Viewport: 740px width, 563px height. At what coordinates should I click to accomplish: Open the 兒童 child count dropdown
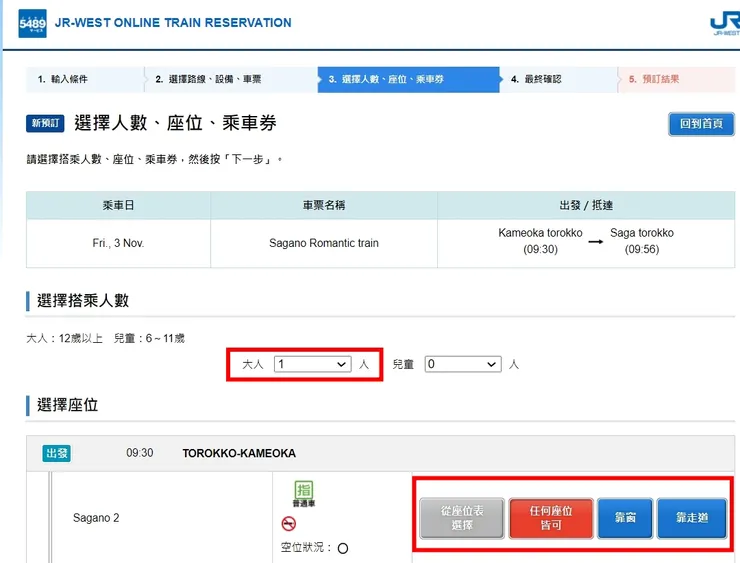(462, 365)
